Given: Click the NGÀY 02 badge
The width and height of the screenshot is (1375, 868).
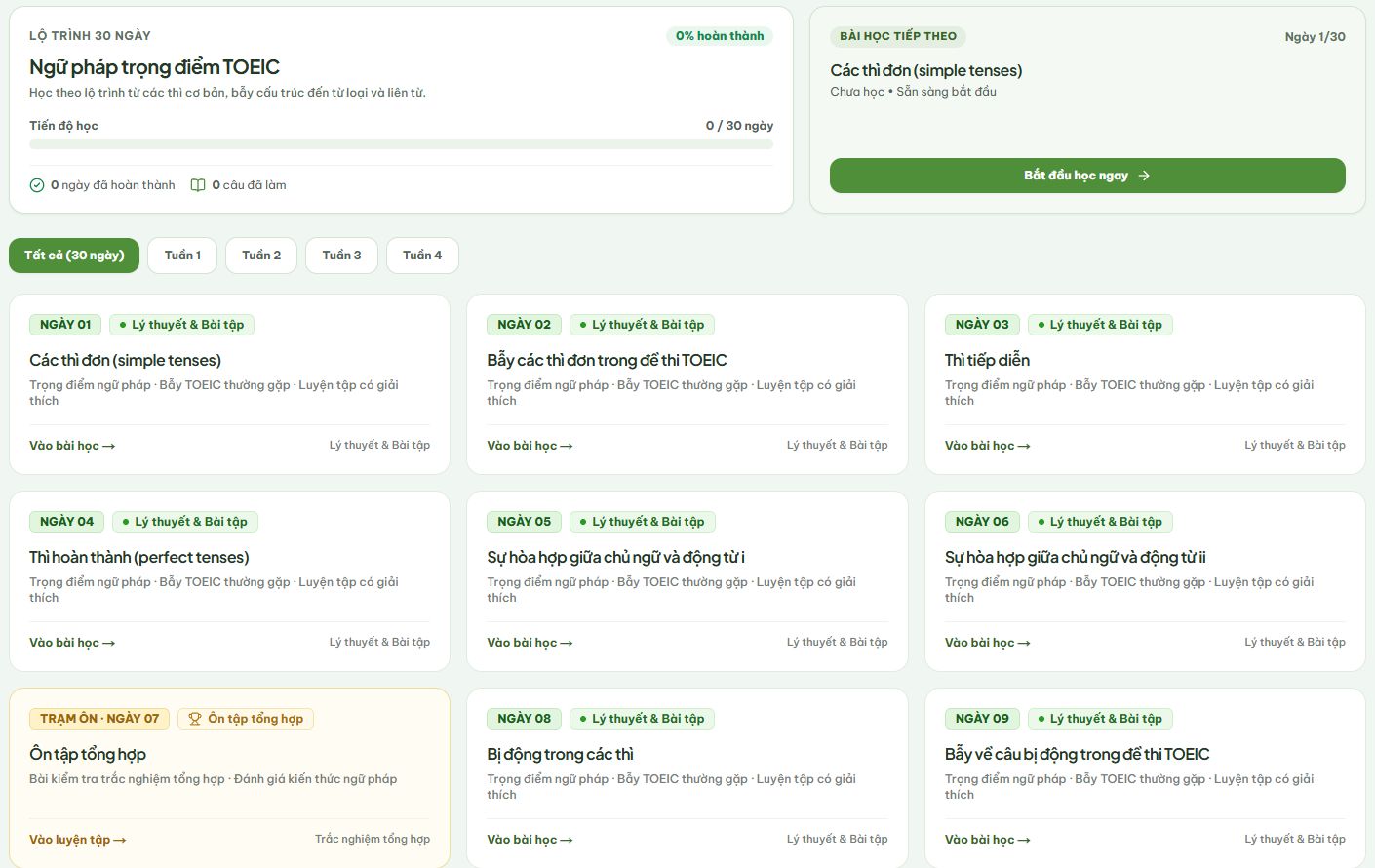Looking at the screenshot, I should point(524,325).
